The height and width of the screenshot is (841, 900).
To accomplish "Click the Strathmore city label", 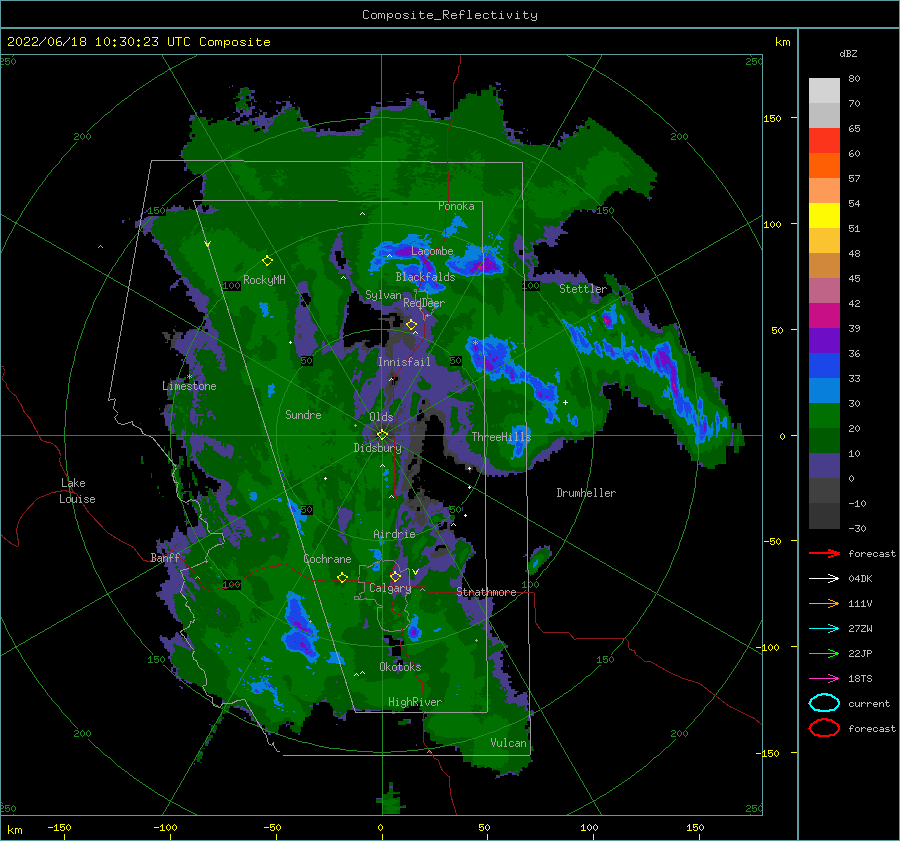I will (486, 592).
